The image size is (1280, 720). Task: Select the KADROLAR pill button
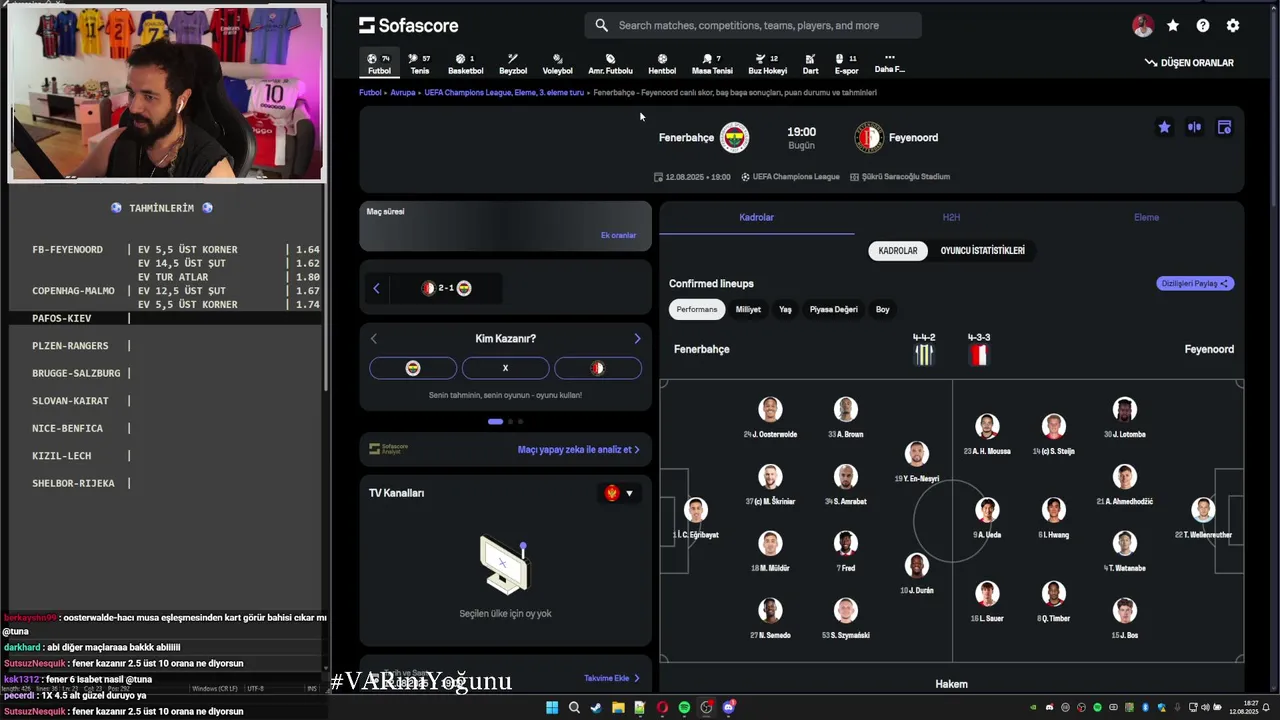898,251
